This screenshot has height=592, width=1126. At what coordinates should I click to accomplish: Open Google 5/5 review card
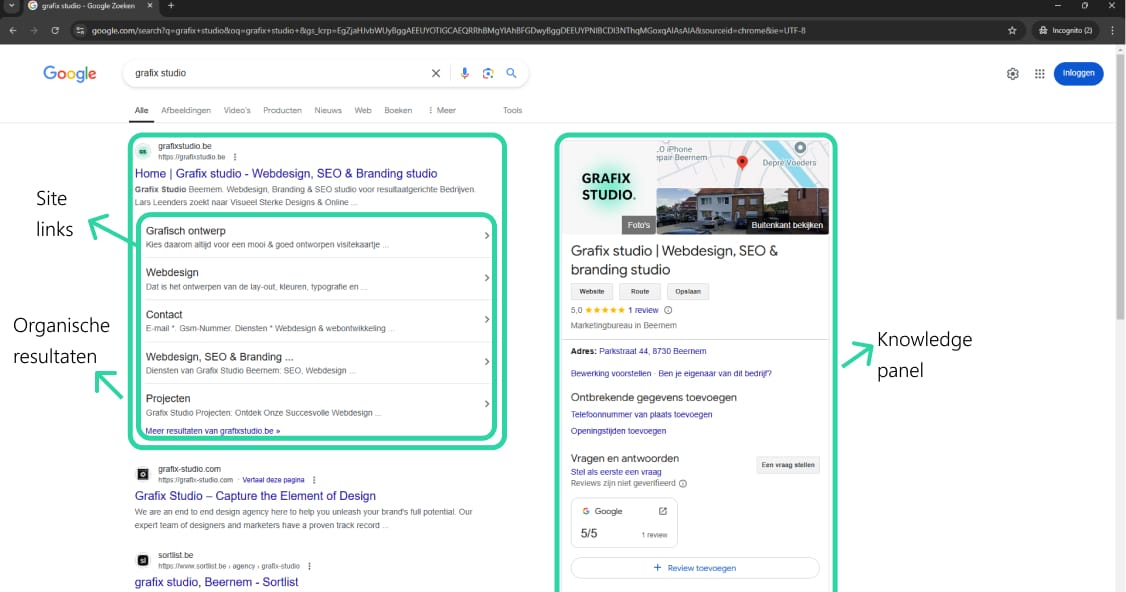(624, 522)
